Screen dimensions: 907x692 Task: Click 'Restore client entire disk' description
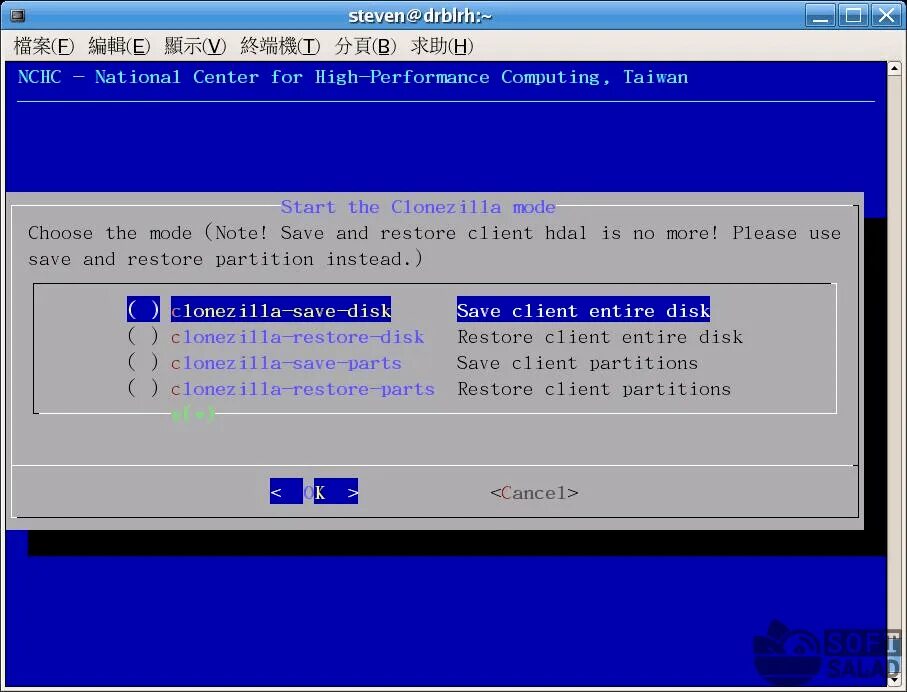point(600,337)
